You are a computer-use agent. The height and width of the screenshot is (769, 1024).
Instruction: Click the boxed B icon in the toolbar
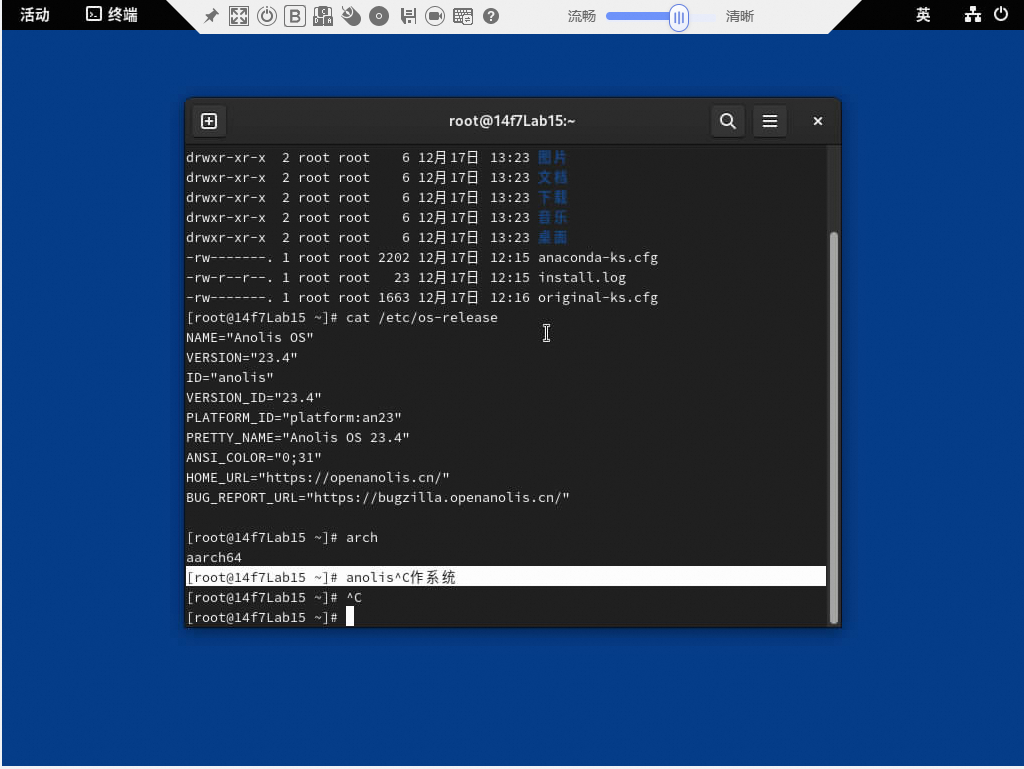(x=295, y=16)
